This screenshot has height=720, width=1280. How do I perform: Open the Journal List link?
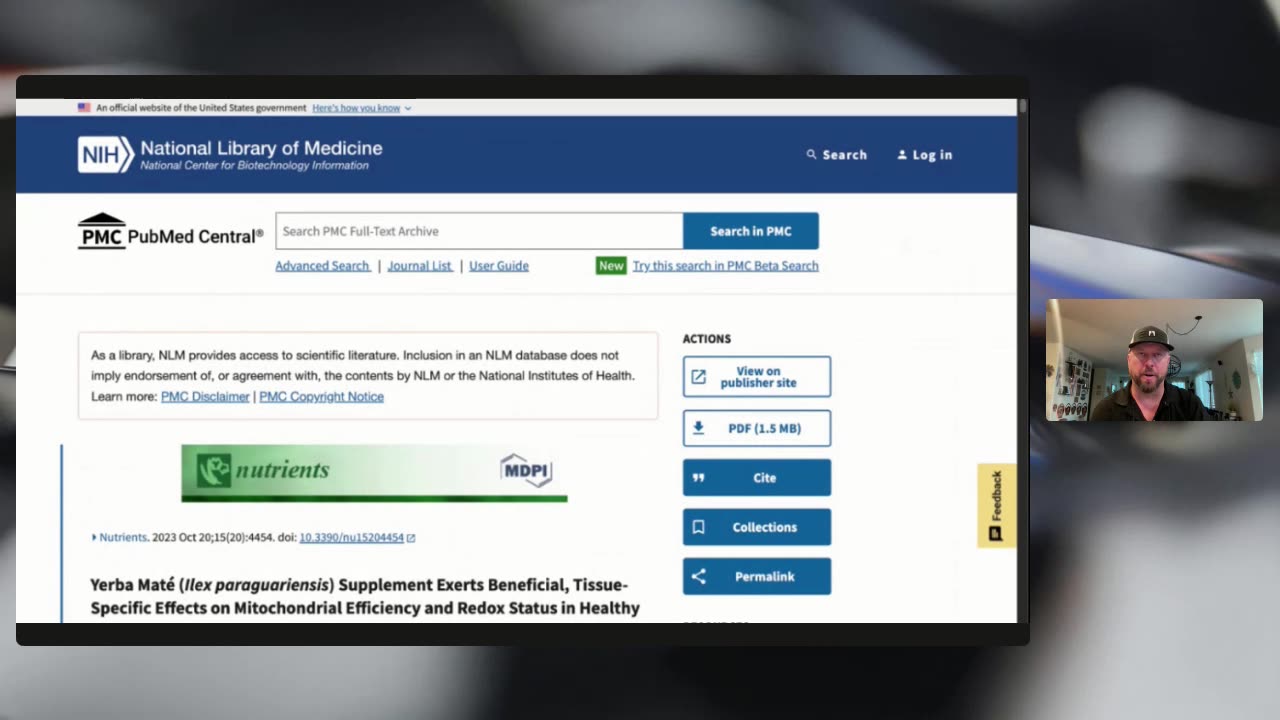click(x=420, y=266)
